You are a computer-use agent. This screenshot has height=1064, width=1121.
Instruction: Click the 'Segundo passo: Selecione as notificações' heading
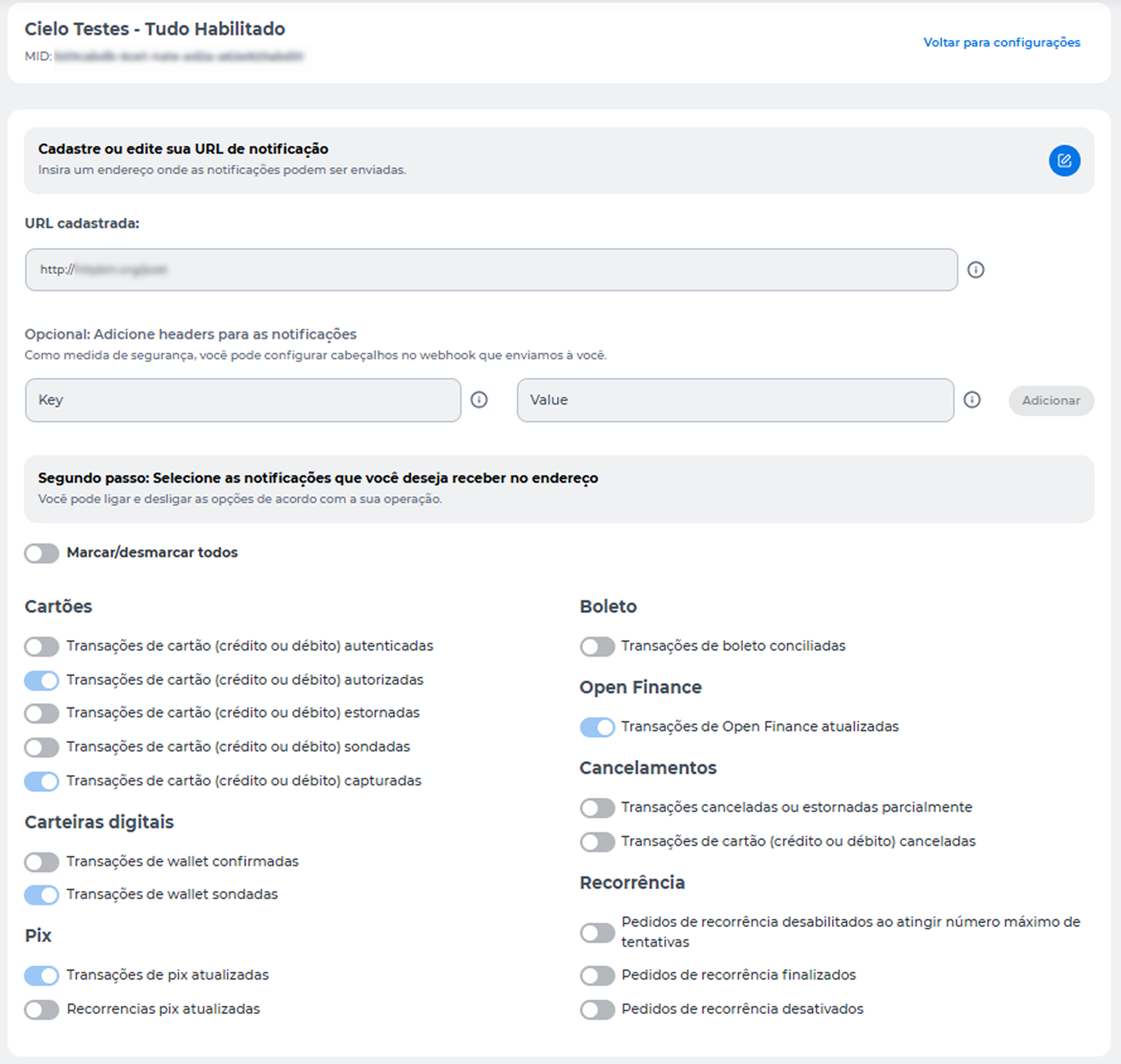click(318, 478)
